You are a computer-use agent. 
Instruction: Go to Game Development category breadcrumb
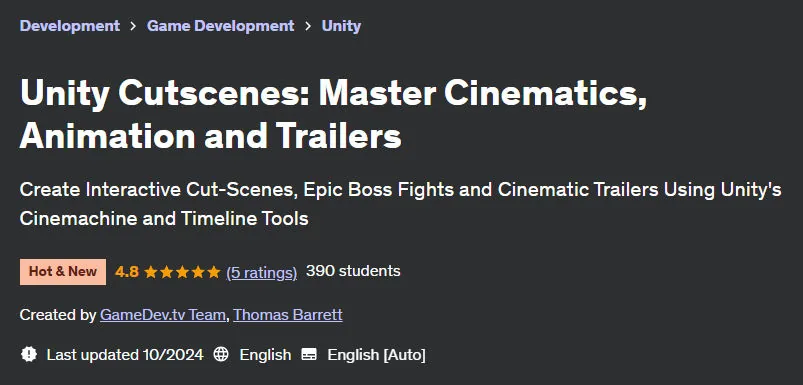click(221, 26)
